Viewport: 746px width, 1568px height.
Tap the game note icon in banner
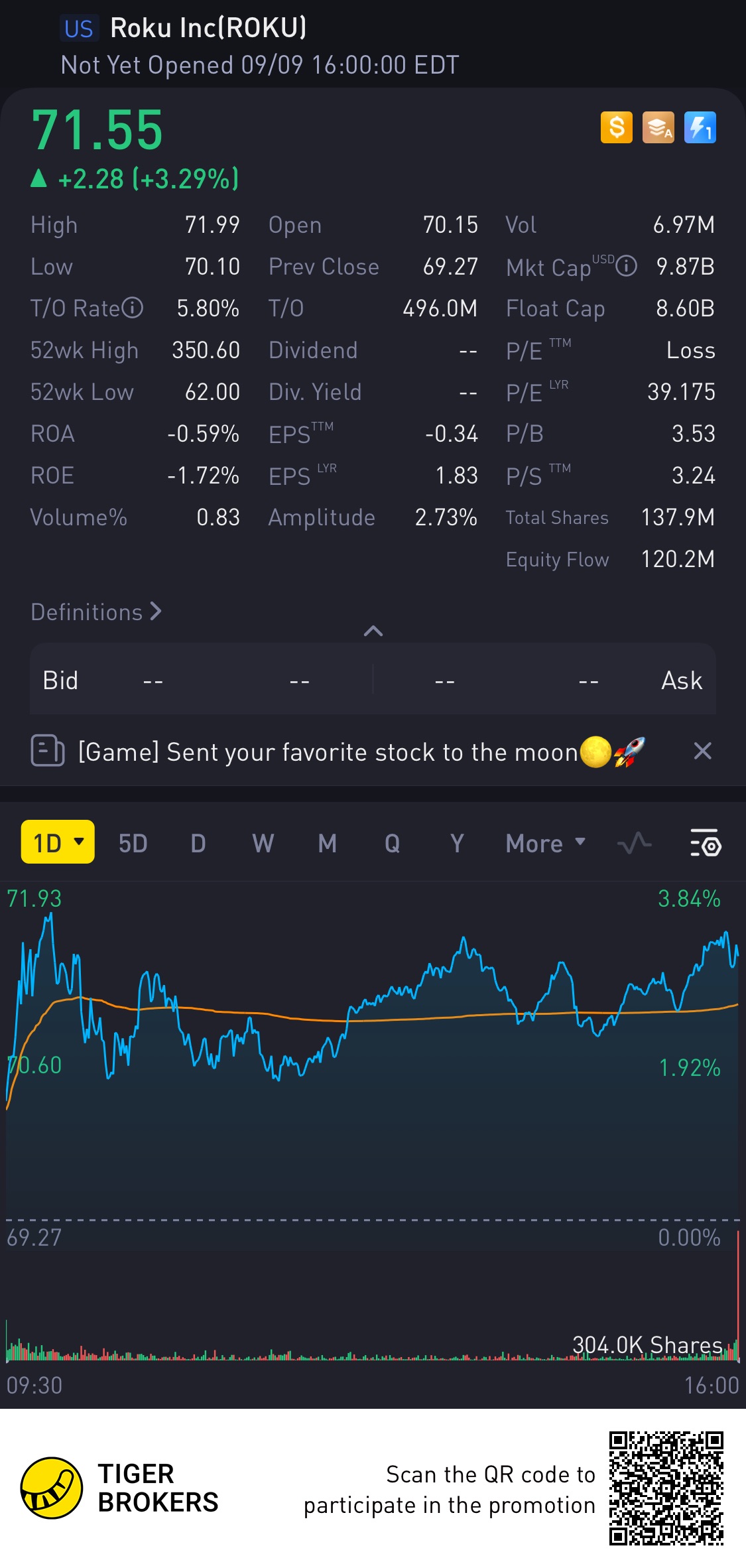[48, 751]
